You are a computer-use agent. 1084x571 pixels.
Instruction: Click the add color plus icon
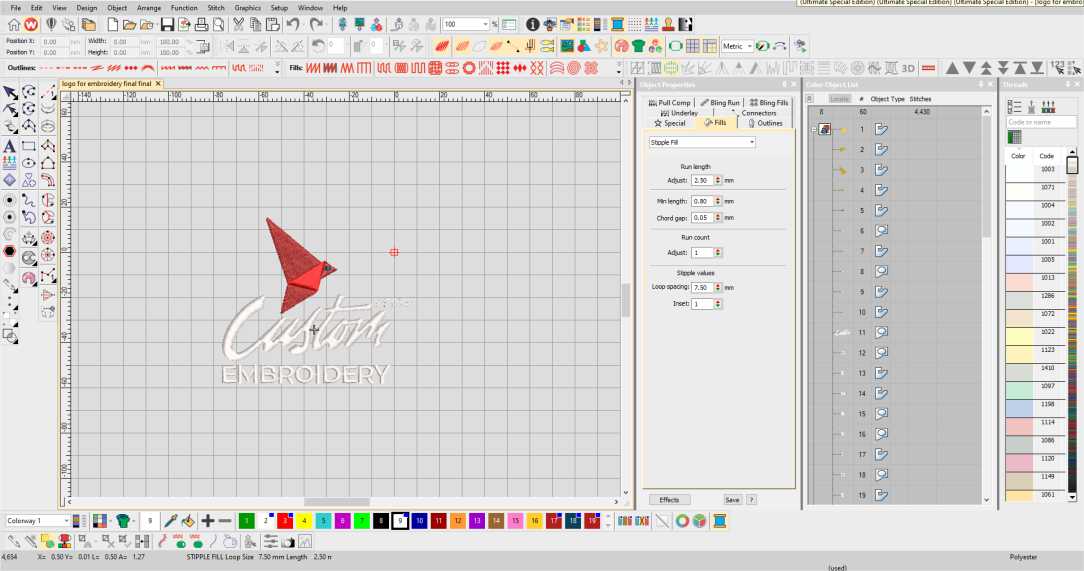(207, 521)
